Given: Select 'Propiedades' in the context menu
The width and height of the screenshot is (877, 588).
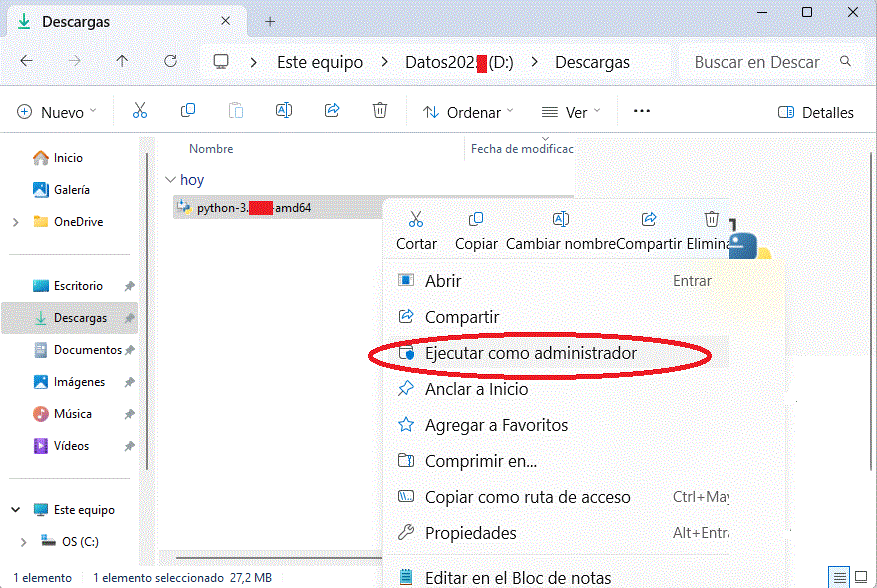Looking at the screenshot, I should (x=469, y=533).
